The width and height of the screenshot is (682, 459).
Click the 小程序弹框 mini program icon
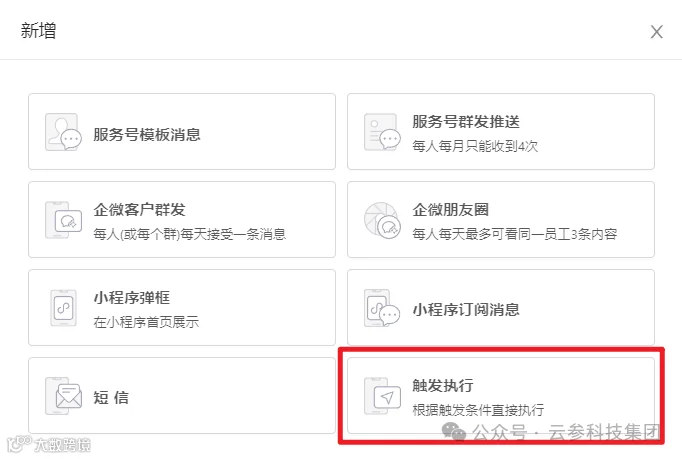[64, 308]
